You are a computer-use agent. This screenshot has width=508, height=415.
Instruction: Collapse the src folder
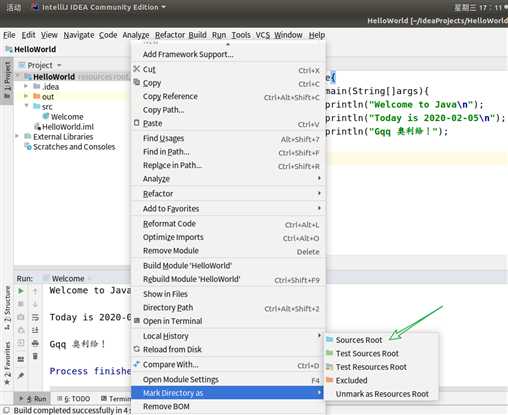point(26,106)
